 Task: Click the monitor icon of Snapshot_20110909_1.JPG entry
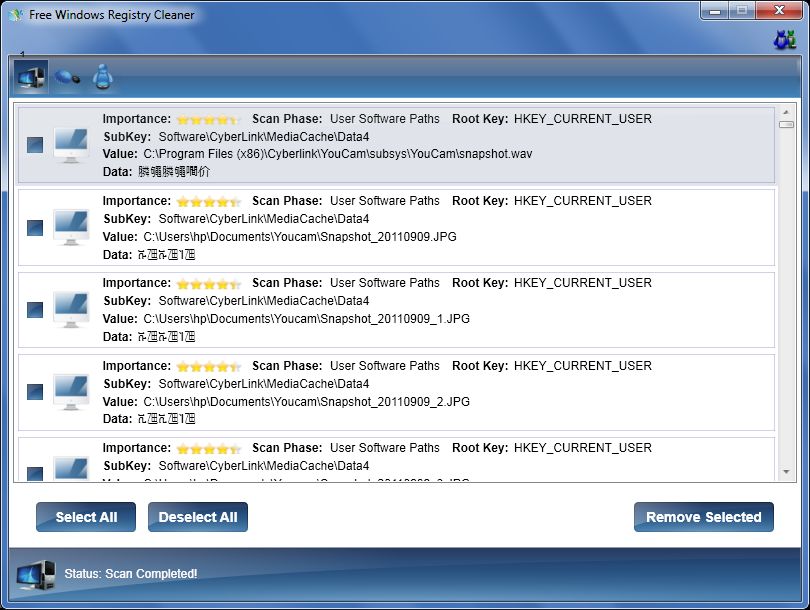[x=71, y=310]
